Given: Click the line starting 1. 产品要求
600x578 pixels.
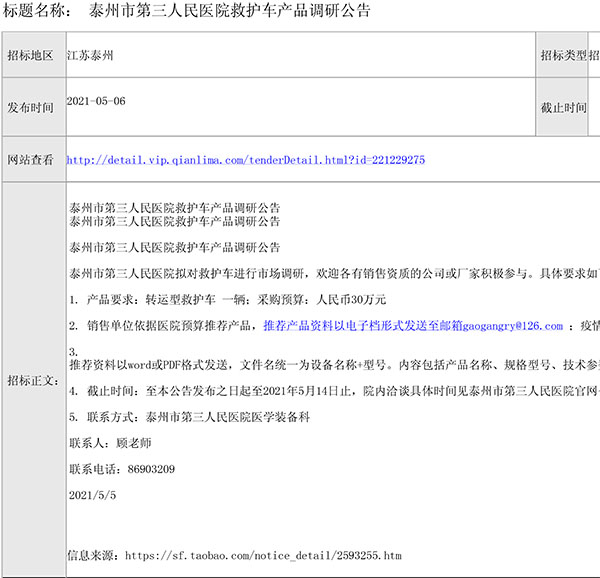Looking at the screenshot, I should click(227, 300).
